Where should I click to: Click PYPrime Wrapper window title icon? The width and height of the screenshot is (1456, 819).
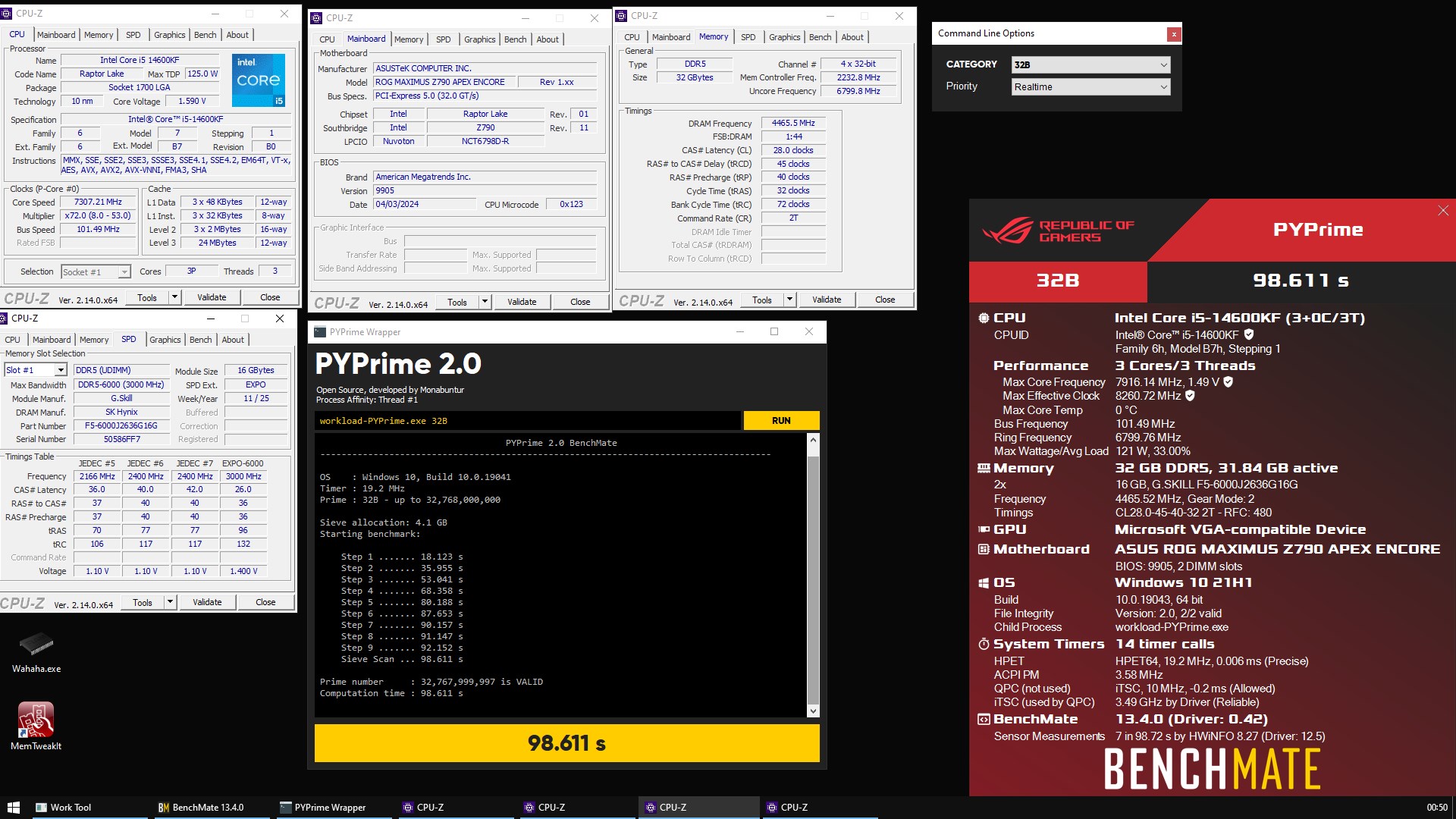click(320, 332)
